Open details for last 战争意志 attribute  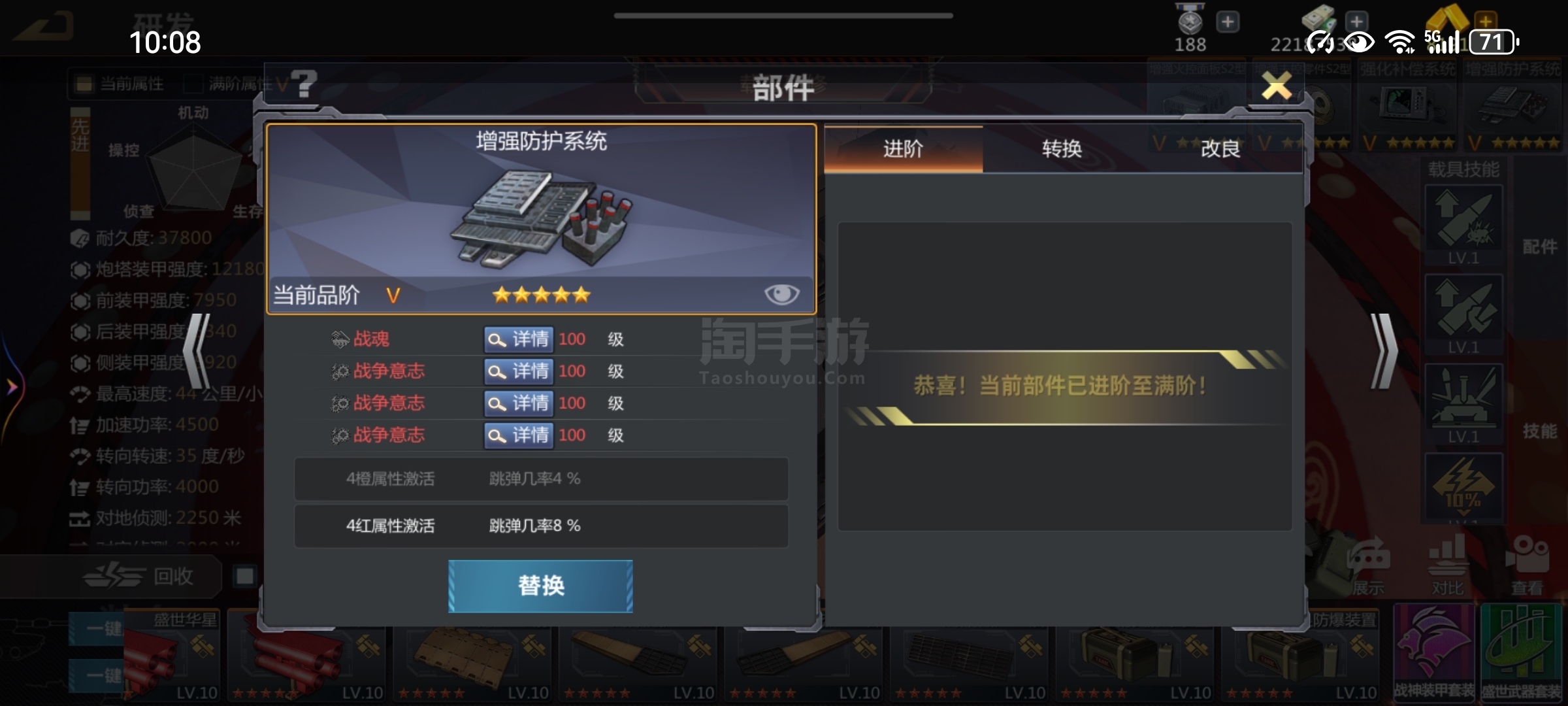519,435
